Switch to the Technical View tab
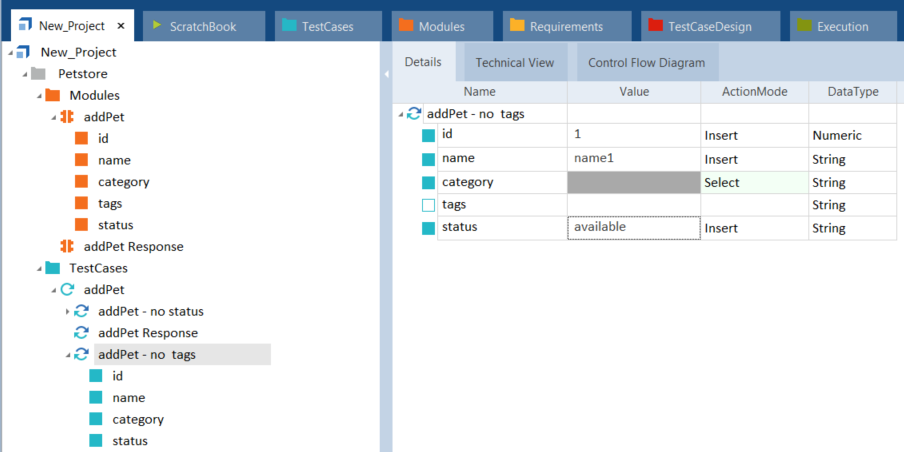The height and width of the screenshot is (452, 904). (x=514, y=63)
